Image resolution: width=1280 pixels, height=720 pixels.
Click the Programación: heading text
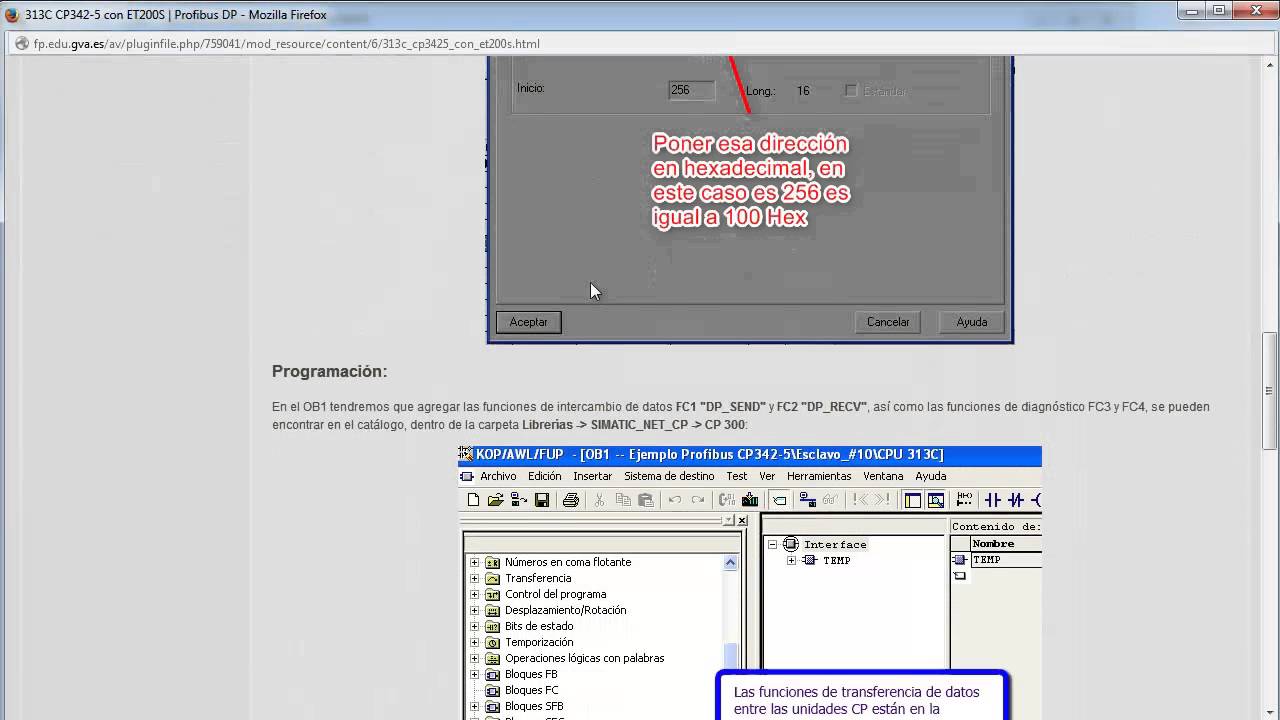click(329, 371)
